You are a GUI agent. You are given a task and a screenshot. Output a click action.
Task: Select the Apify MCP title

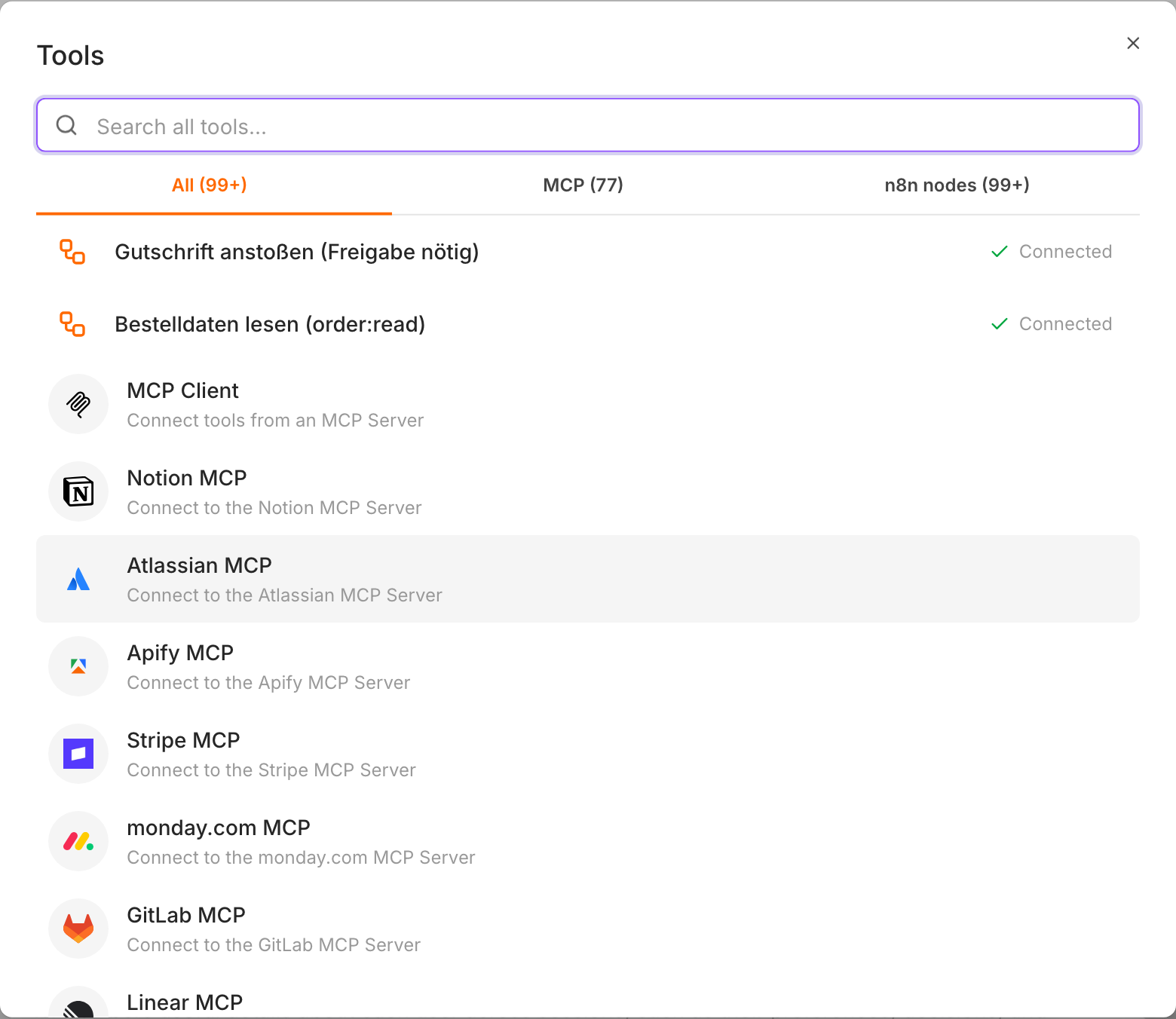[180, 653]
